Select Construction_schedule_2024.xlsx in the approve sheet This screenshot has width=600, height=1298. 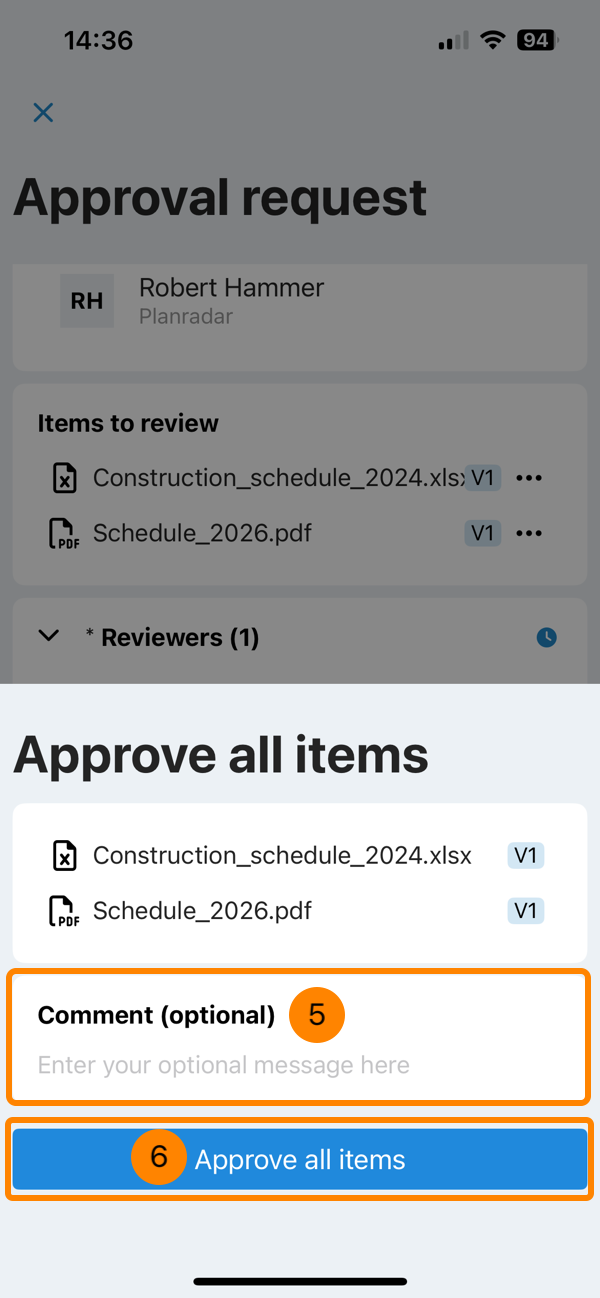282,856
